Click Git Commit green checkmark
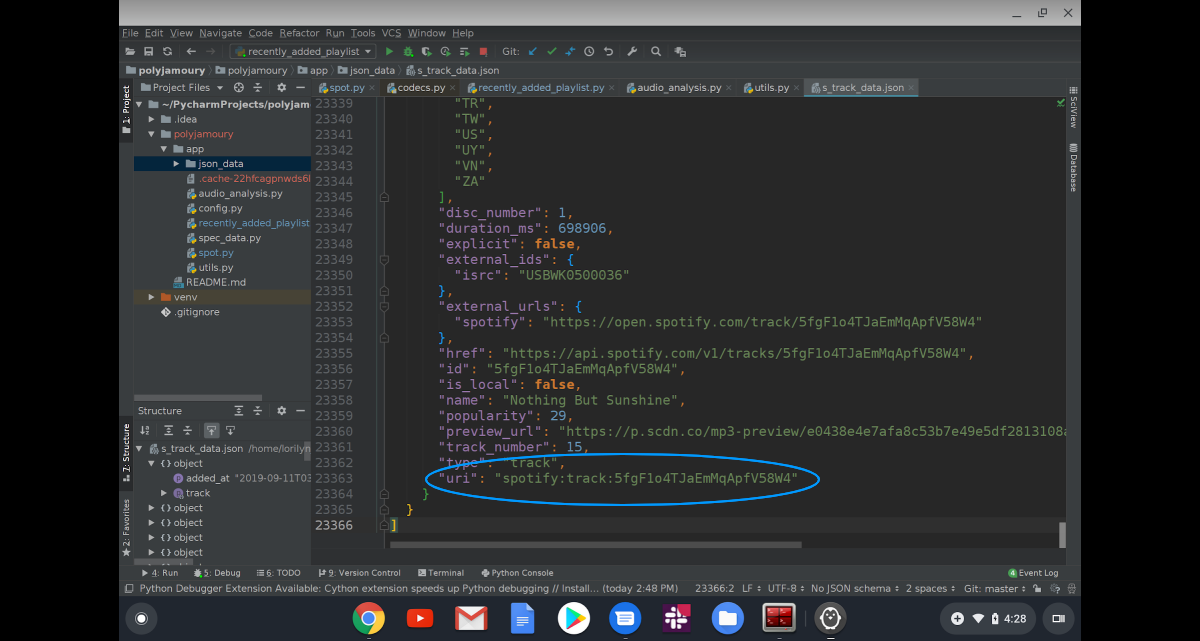Screen dimensions: 1200x641 pyautogui.click(x=551, y=51)
